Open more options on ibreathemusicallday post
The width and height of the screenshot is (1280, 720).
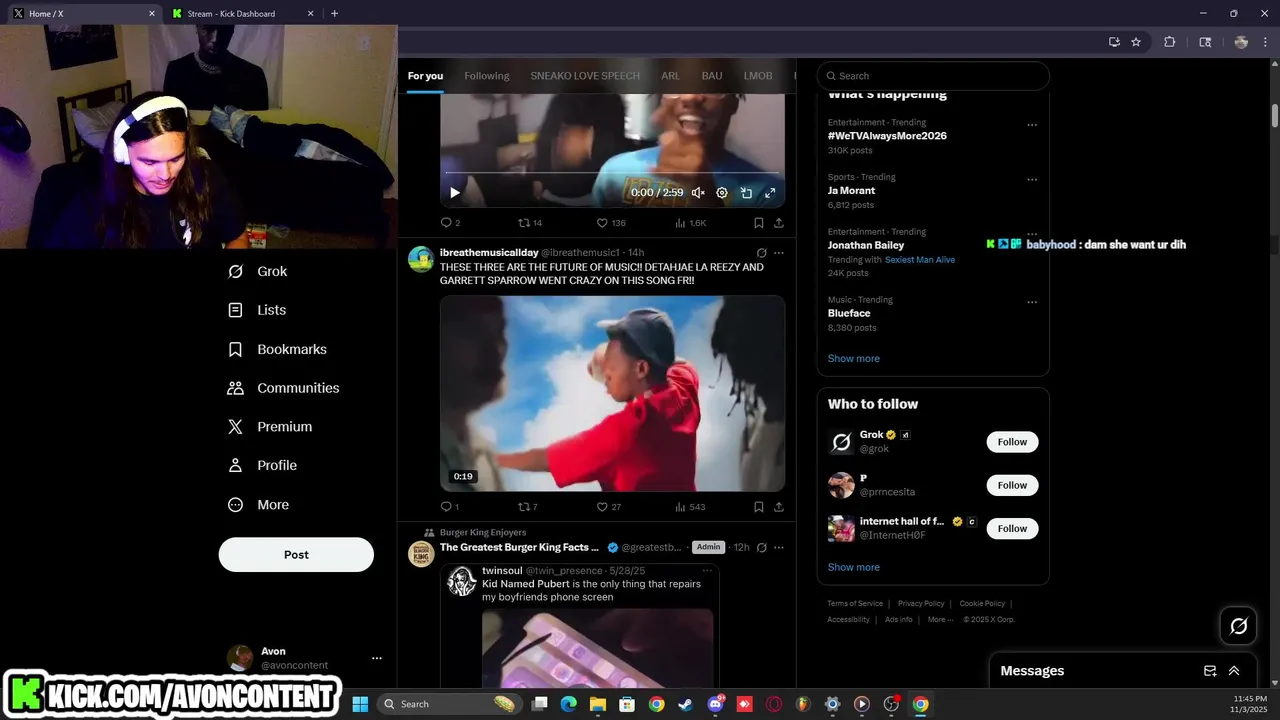click(x=779, y=253)
